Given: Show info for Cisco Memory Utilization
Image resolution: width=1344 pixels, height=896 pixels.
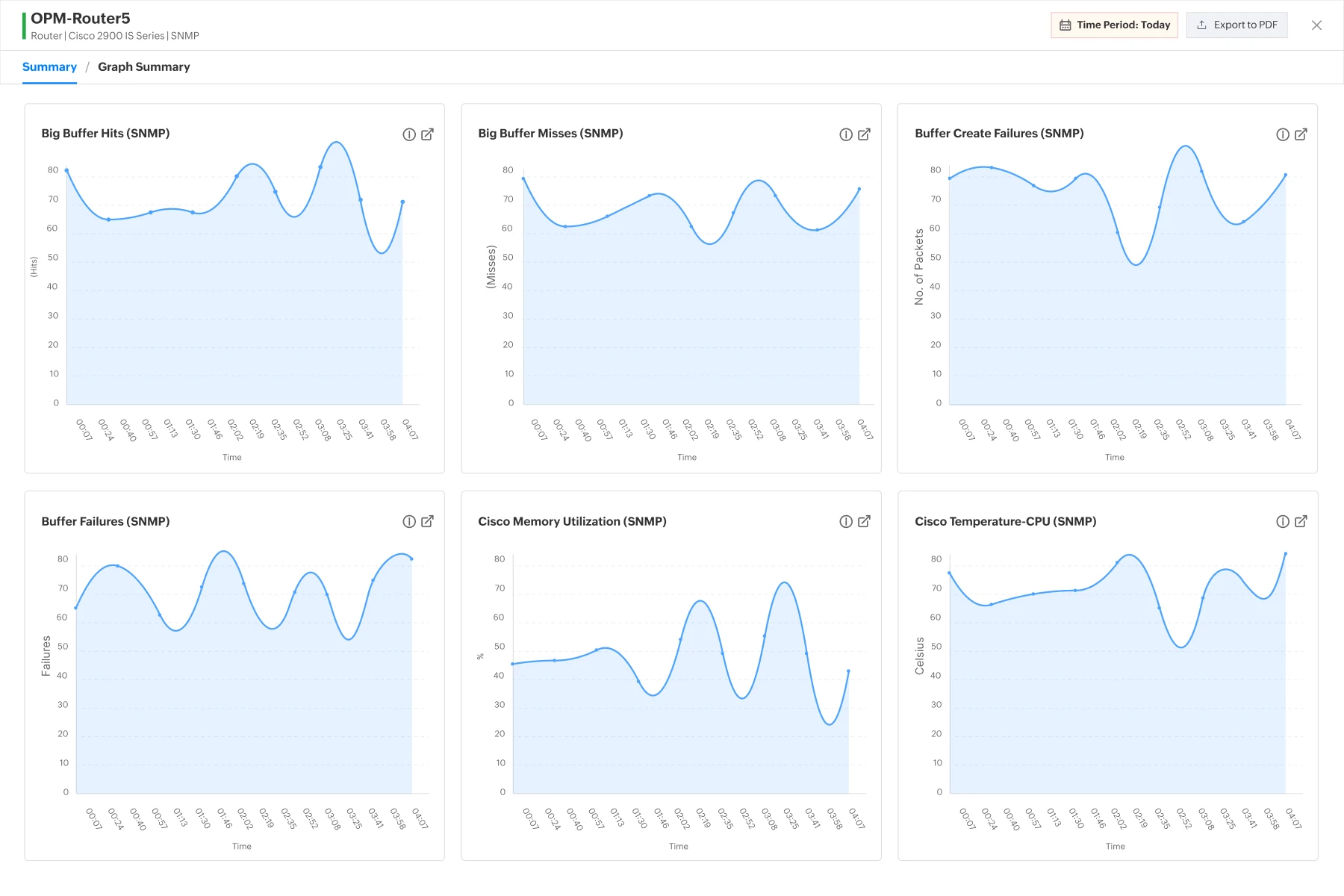Looking at the screenshot, I should (846, 522).
